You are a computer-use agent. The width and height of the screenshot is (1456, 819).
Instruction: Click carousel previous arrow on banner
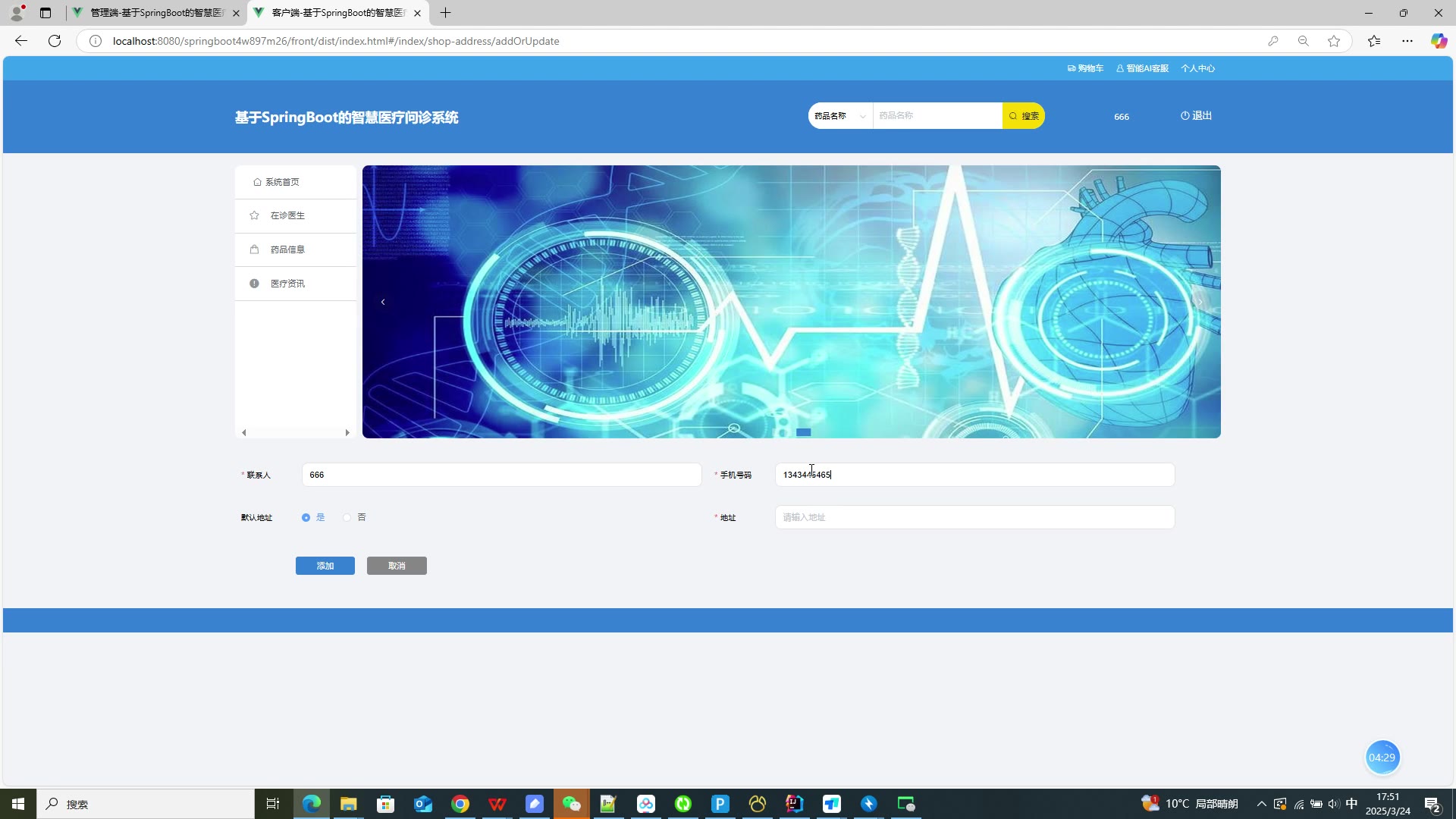(383, 302)
